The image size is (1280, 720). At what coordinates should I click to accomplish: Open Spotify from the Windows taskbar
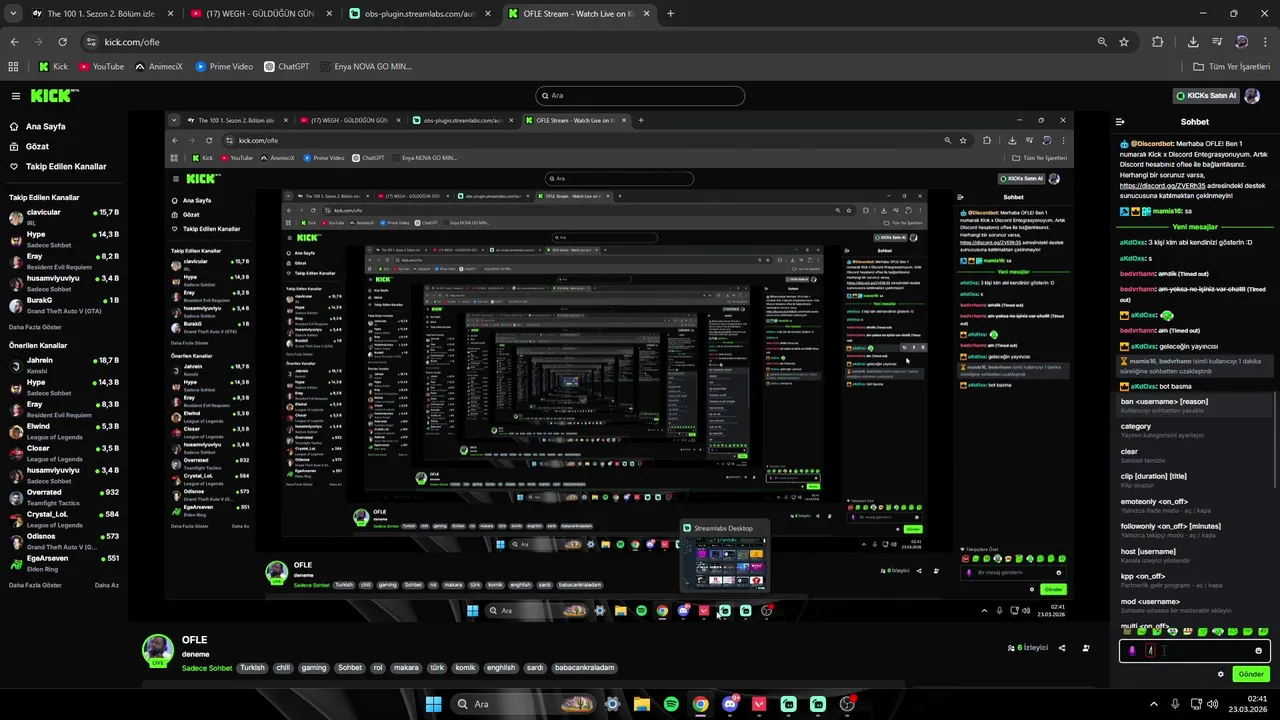(671, 704)
